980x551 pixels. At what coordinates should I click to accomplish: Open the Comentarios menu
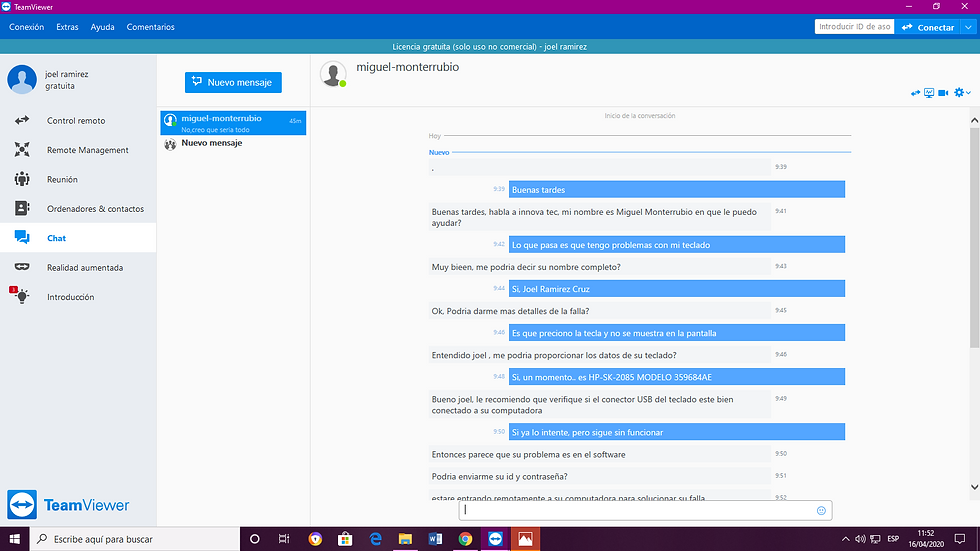tap(151, 27)
